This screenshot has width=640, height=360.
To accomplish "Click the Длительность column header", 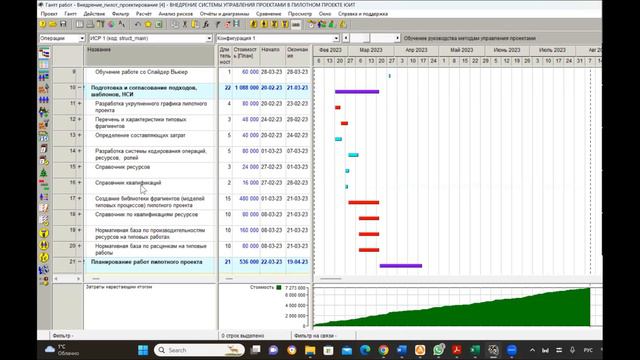I will 225,56.
